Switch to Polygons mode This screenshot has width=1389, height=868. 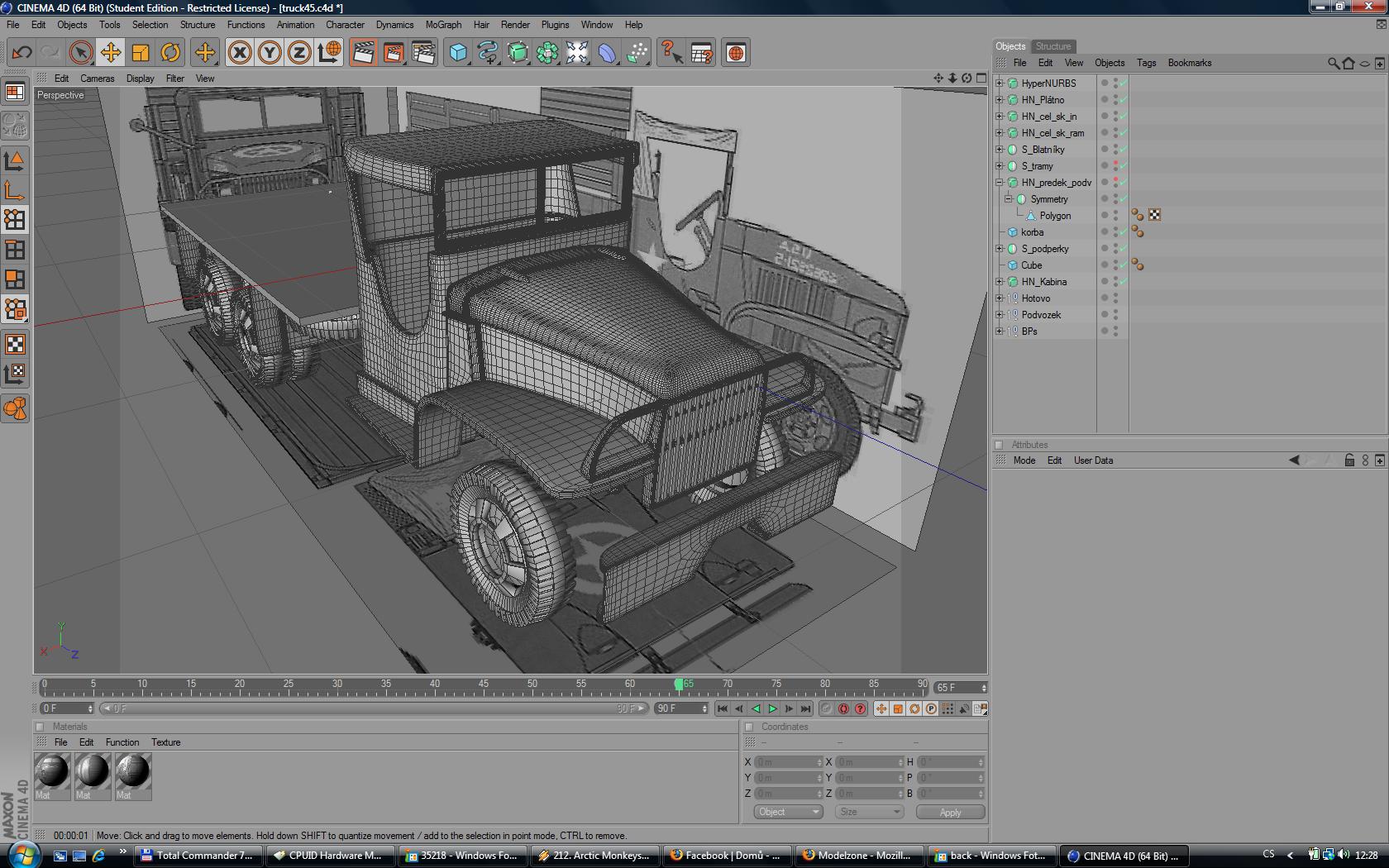tap(15, 279)
